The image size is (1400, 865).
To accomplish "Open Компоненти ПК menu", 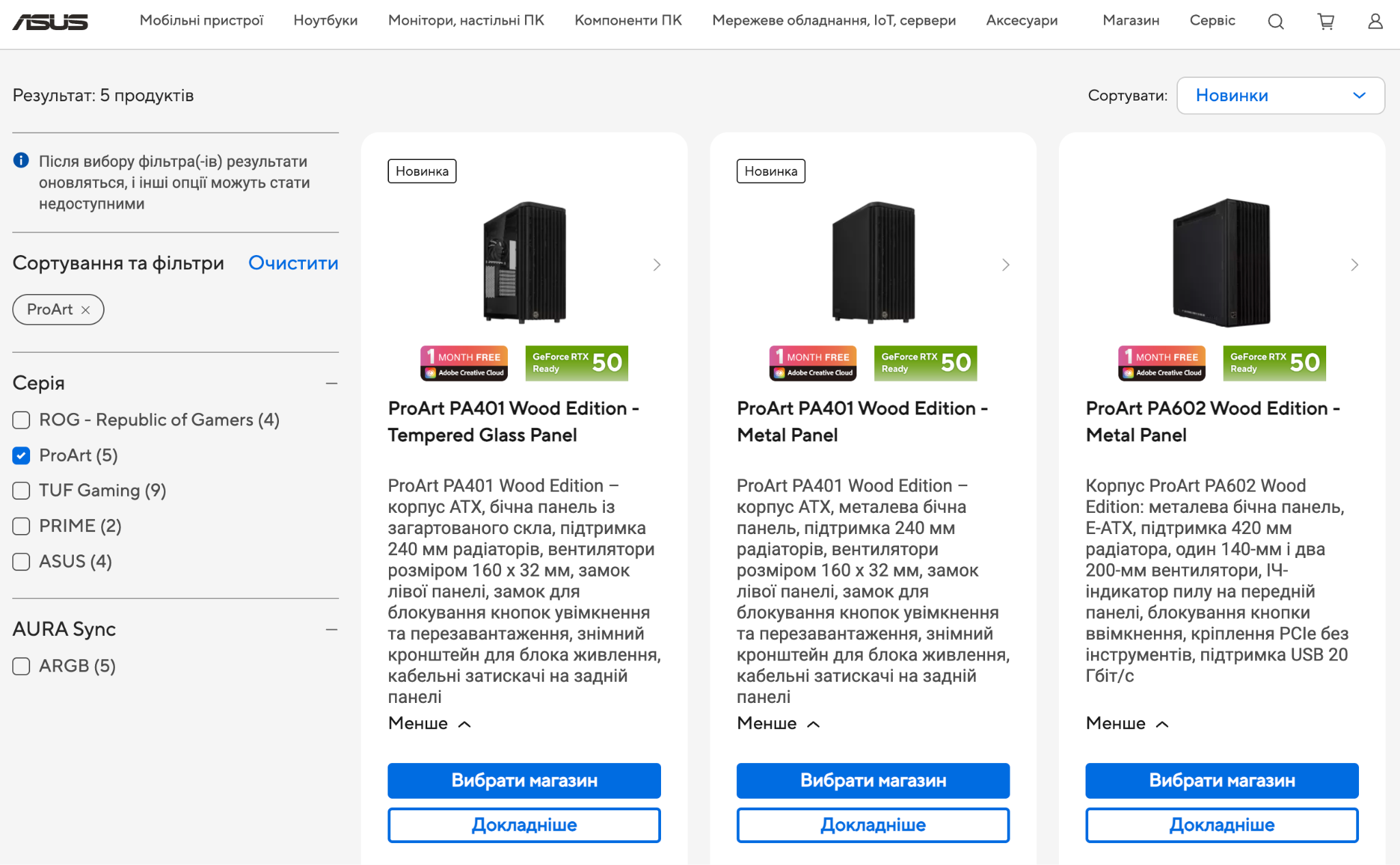I will pos(628,21).
